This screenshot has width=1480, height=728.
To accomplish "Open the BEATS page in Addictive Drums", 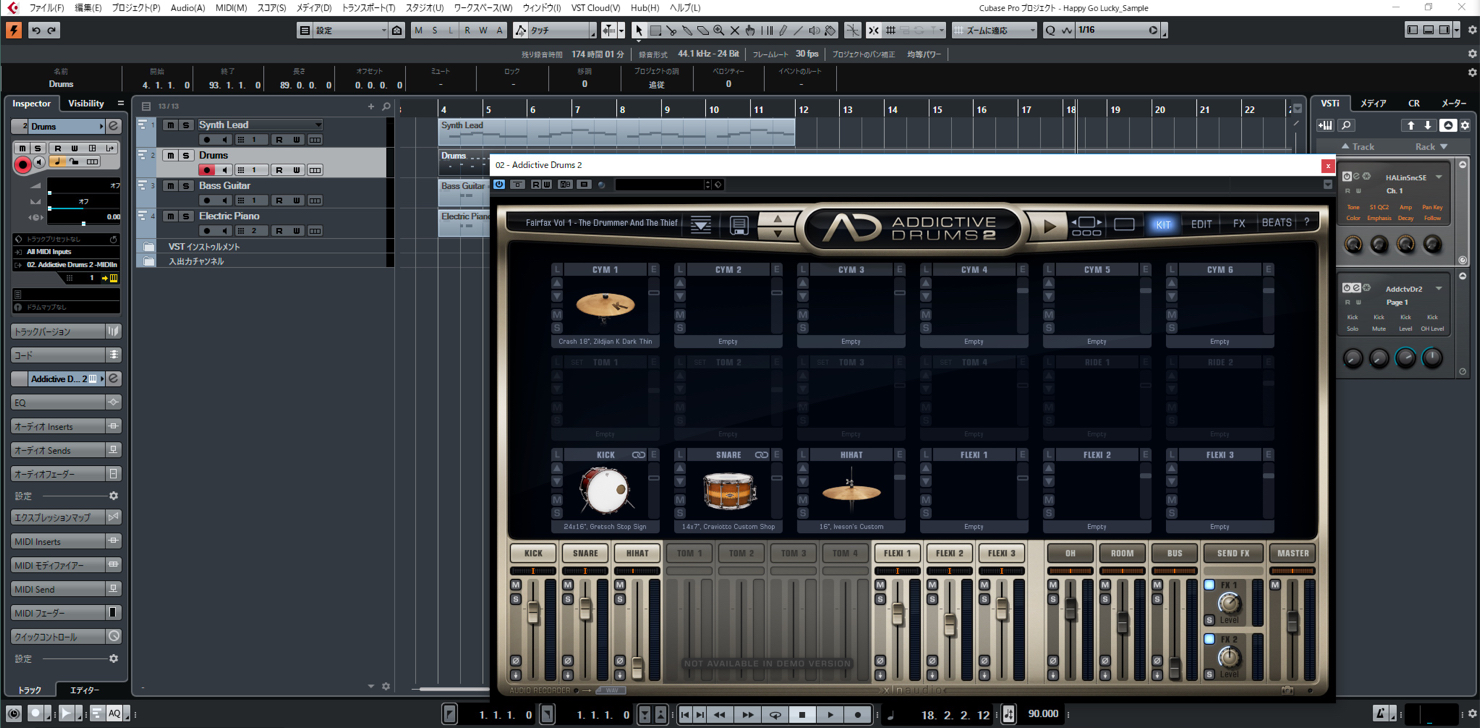I will [1276, 223].
